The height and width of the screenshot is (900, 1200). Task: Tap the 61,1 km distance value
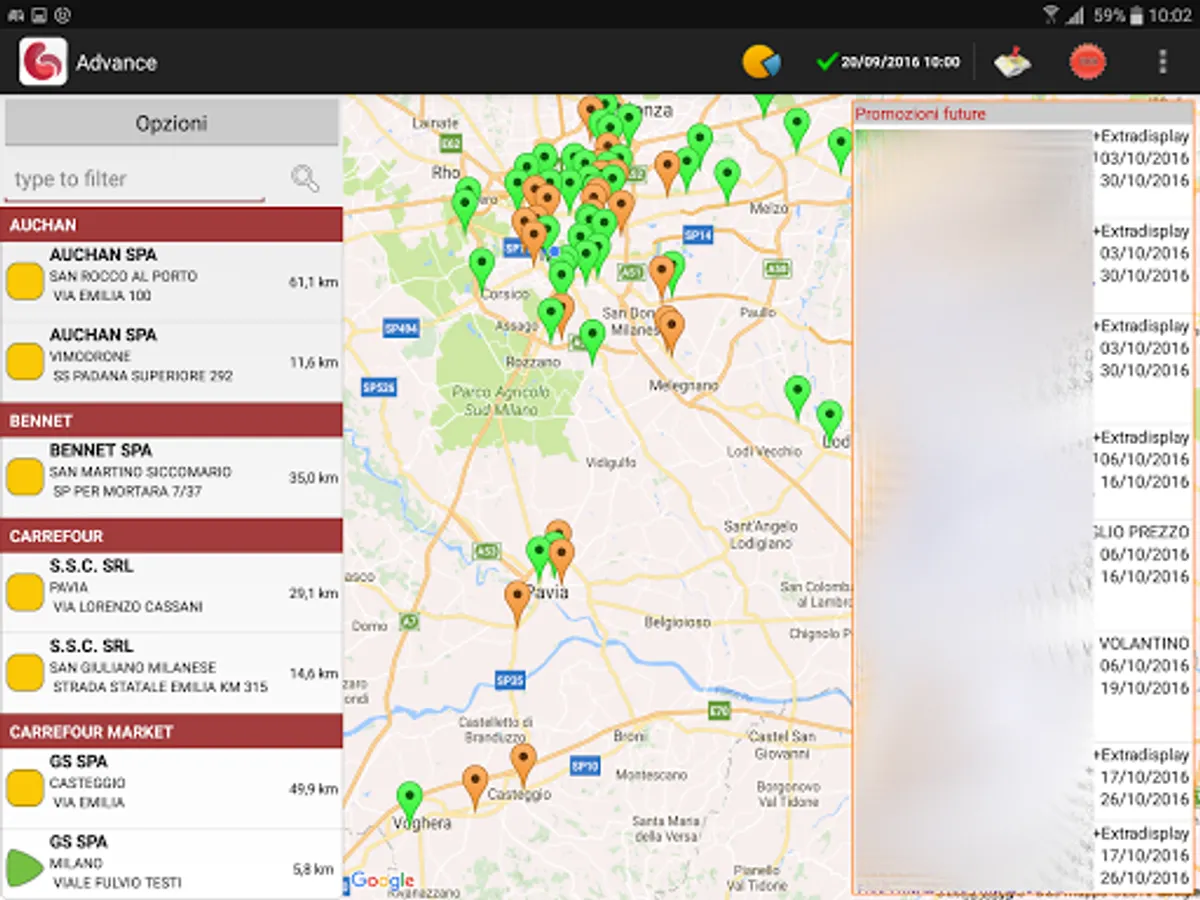(x=313, y=283)
